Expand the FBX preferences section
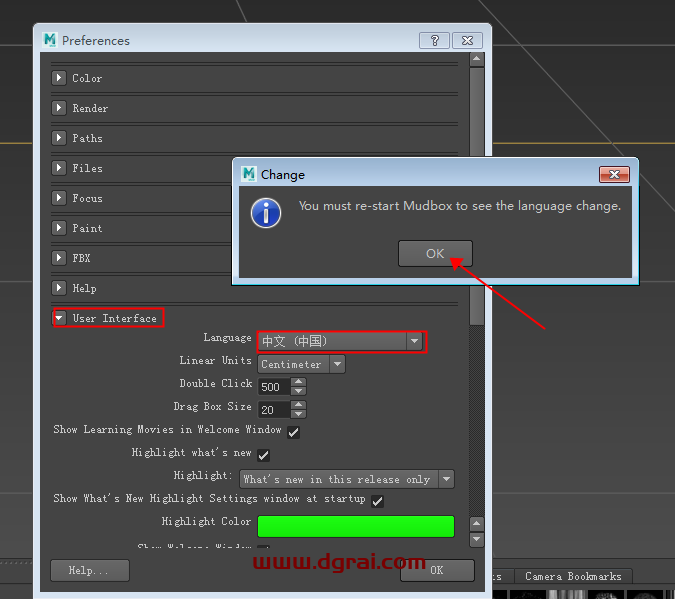The height and width of the screenshot is (599, 675). tap(59, 258)
